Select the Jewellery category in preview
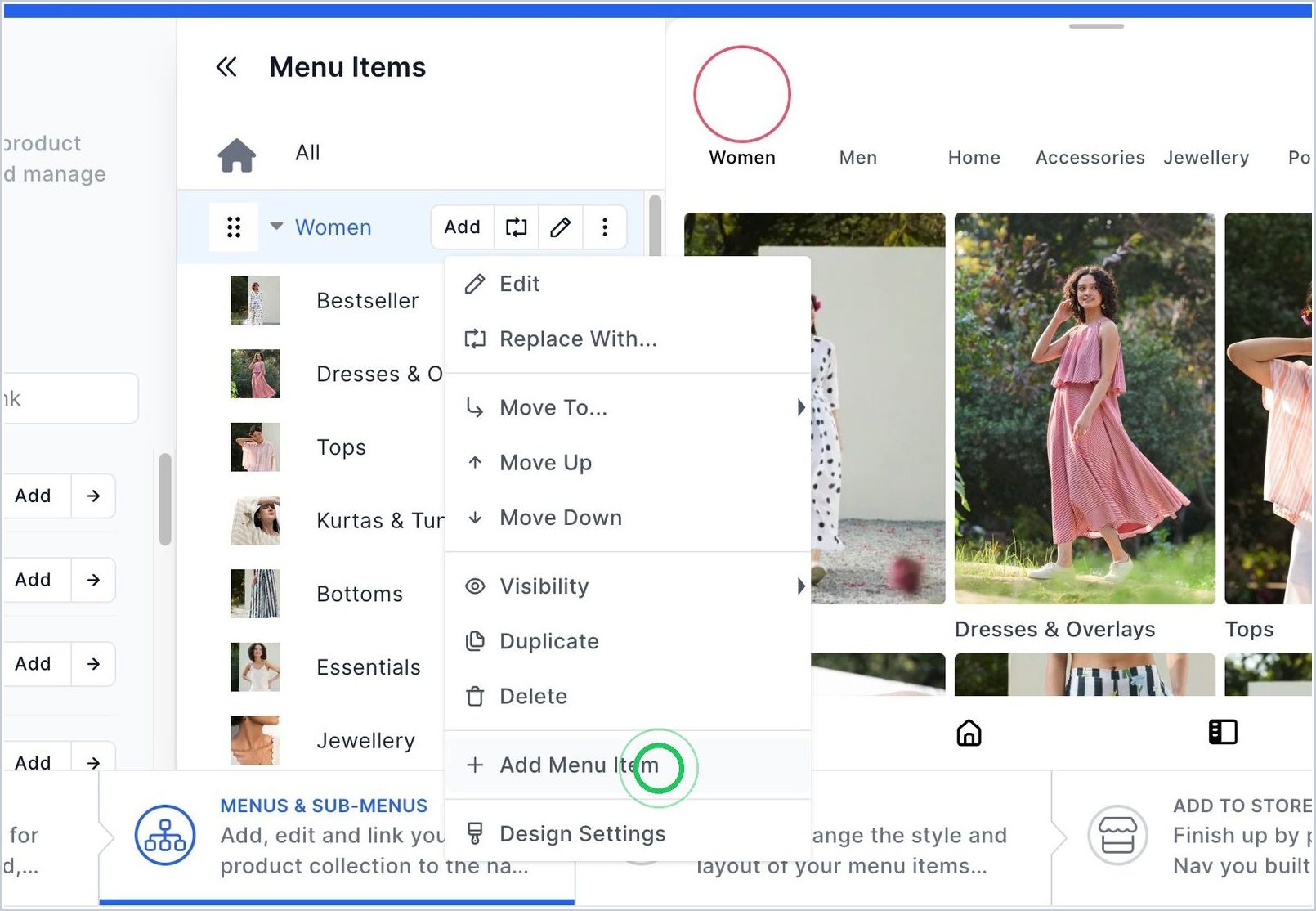Viewport: 1316px width, 911px height. pyautogui.click(x=1206, y=158)
